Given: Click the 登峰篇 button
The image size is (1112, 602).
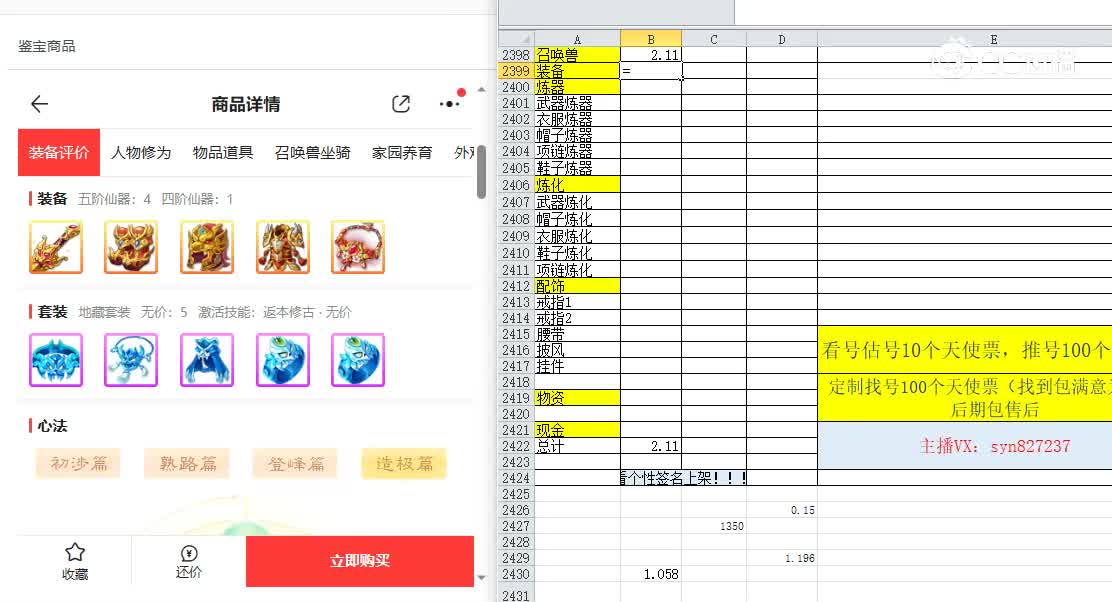Looking at the screenshot, I should (295, 464).
